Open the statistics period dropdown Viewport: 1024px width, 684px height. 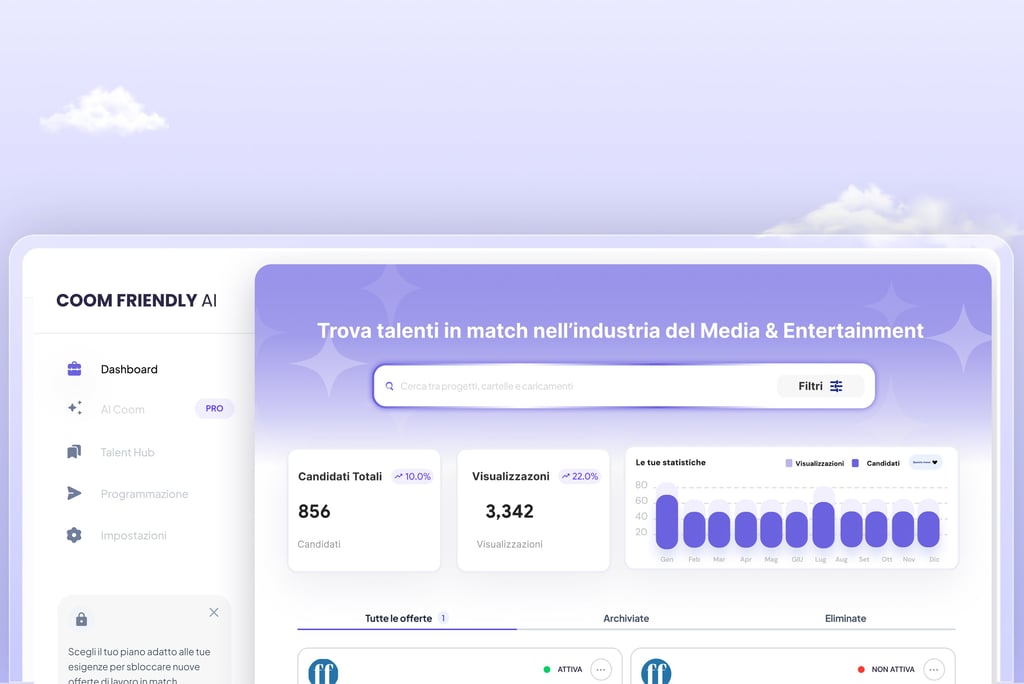click(x=925, y=463)
